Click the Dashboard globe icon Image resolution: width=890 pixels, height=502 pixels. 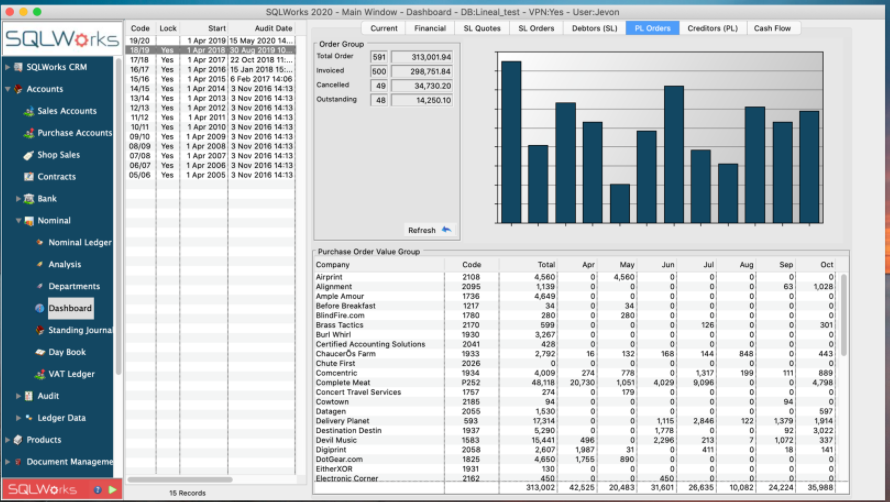40,308
